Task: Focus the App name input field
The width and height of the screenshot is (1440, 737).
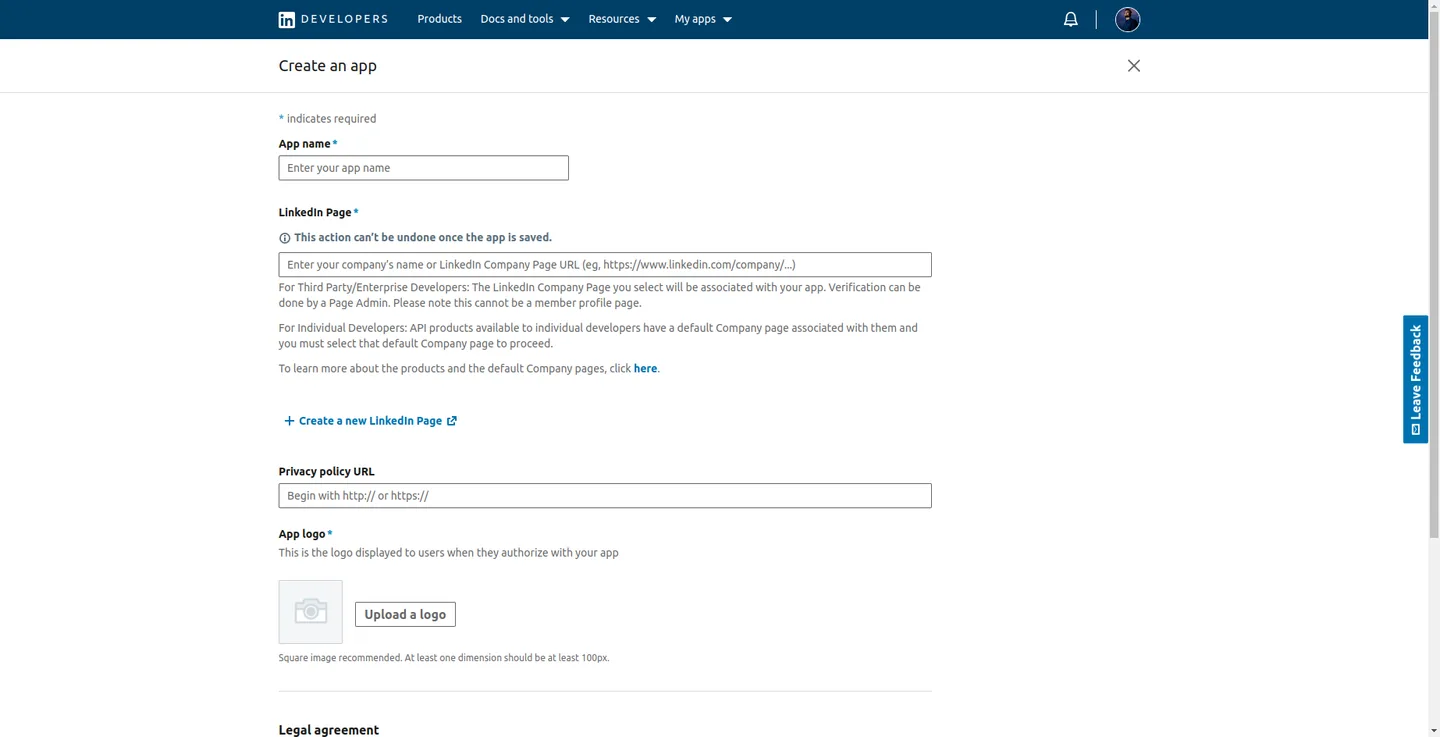Action: 423,168
